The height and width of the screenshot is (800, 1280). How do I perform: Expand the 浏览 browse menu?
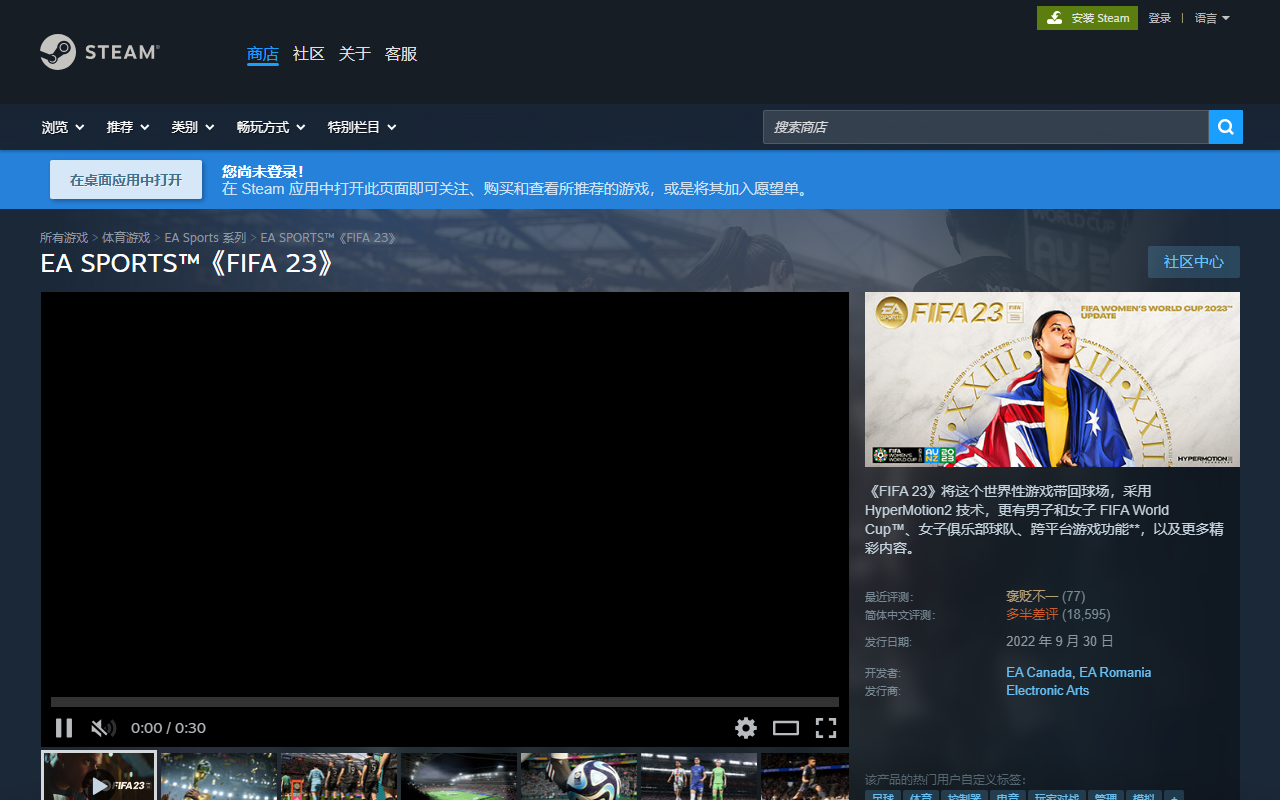coord(63,127)
